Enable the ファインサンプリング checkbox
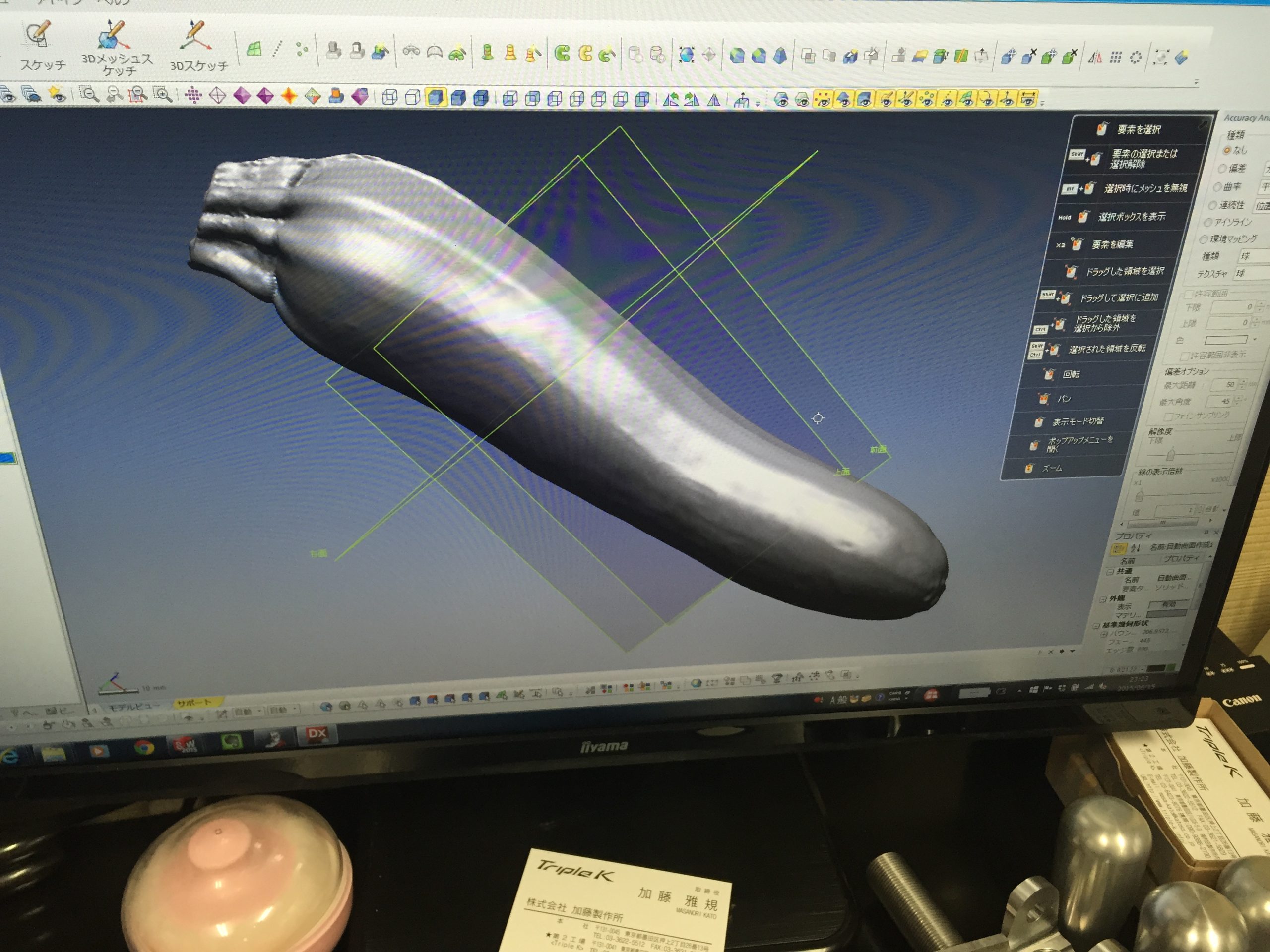The width and height of the screenshot is (1270, 952). click(x=1167, y=416)
